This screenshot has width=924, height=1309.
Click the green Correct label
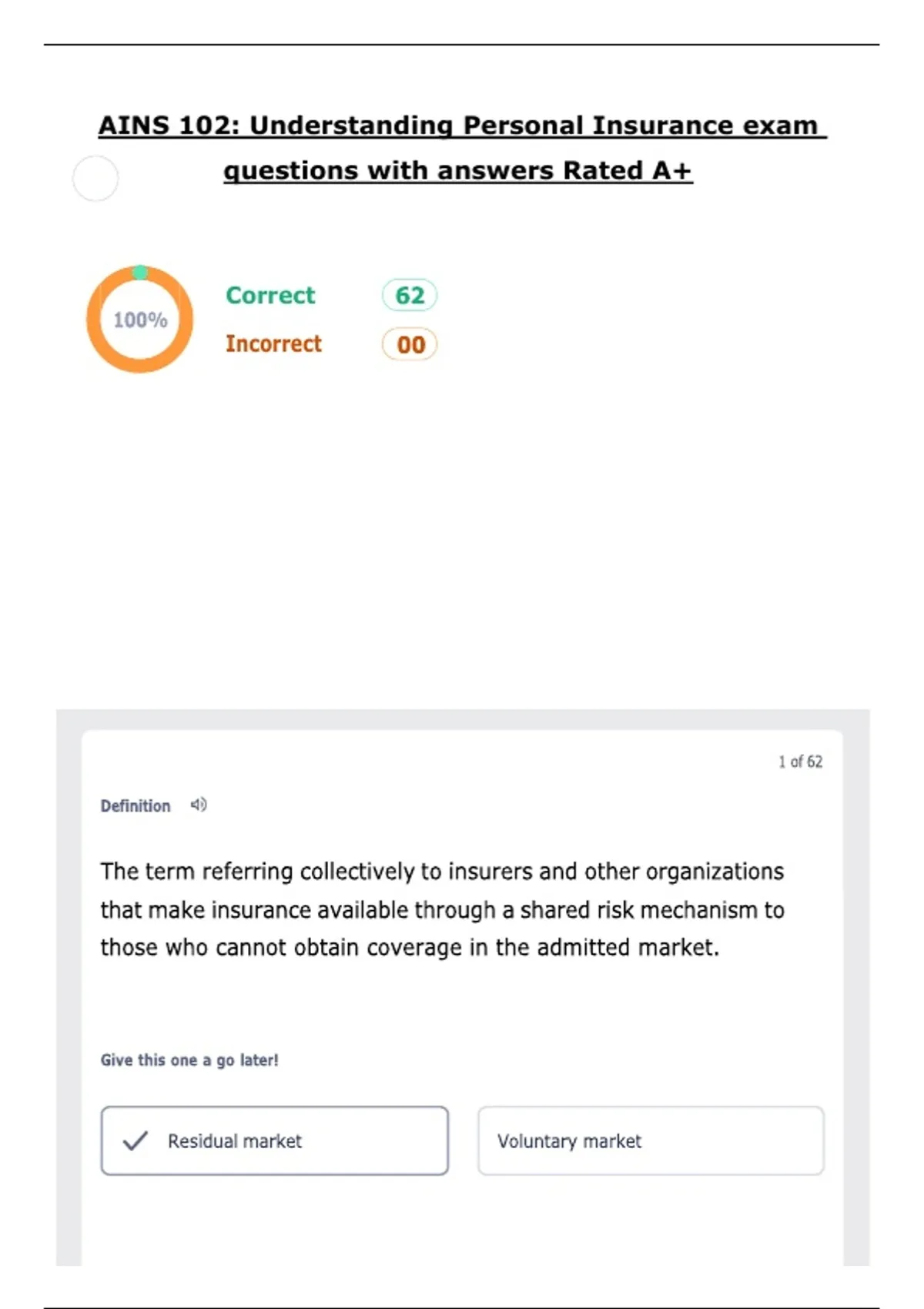pos(270,295)
